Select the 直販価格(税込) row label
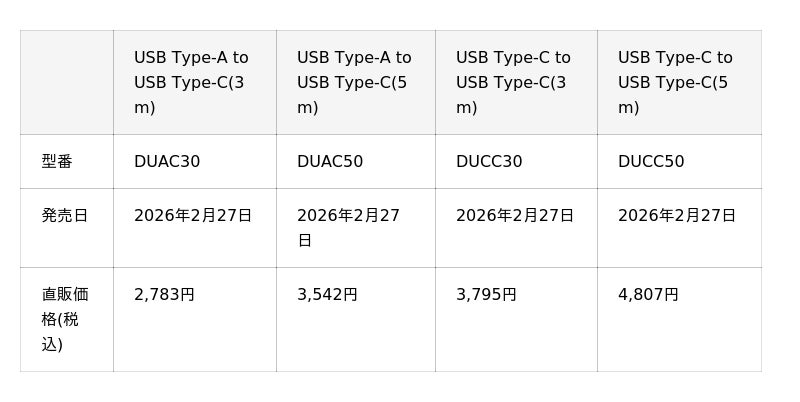The image size is (800, 402). pos(65,319)
